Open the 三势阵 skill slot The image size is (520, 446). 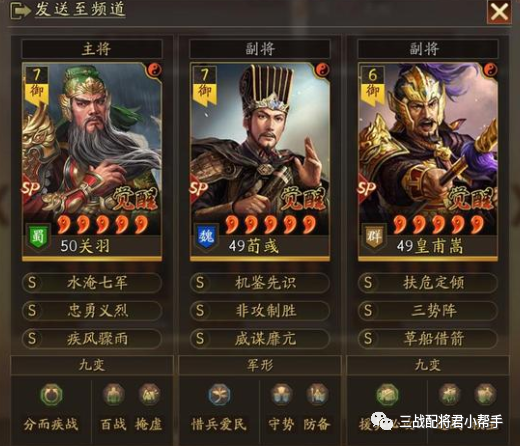(428, 311)
